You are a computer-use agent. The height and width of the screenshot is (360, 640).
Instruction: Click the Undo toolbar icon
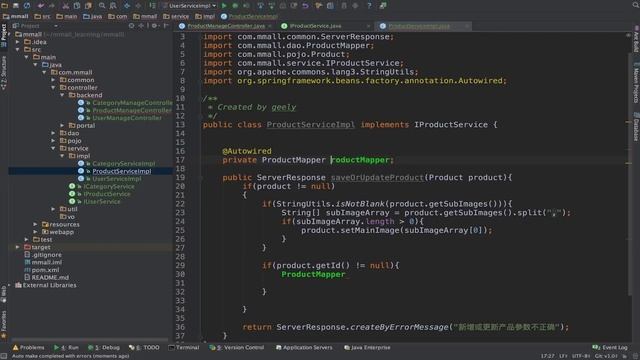click(41, 6)
